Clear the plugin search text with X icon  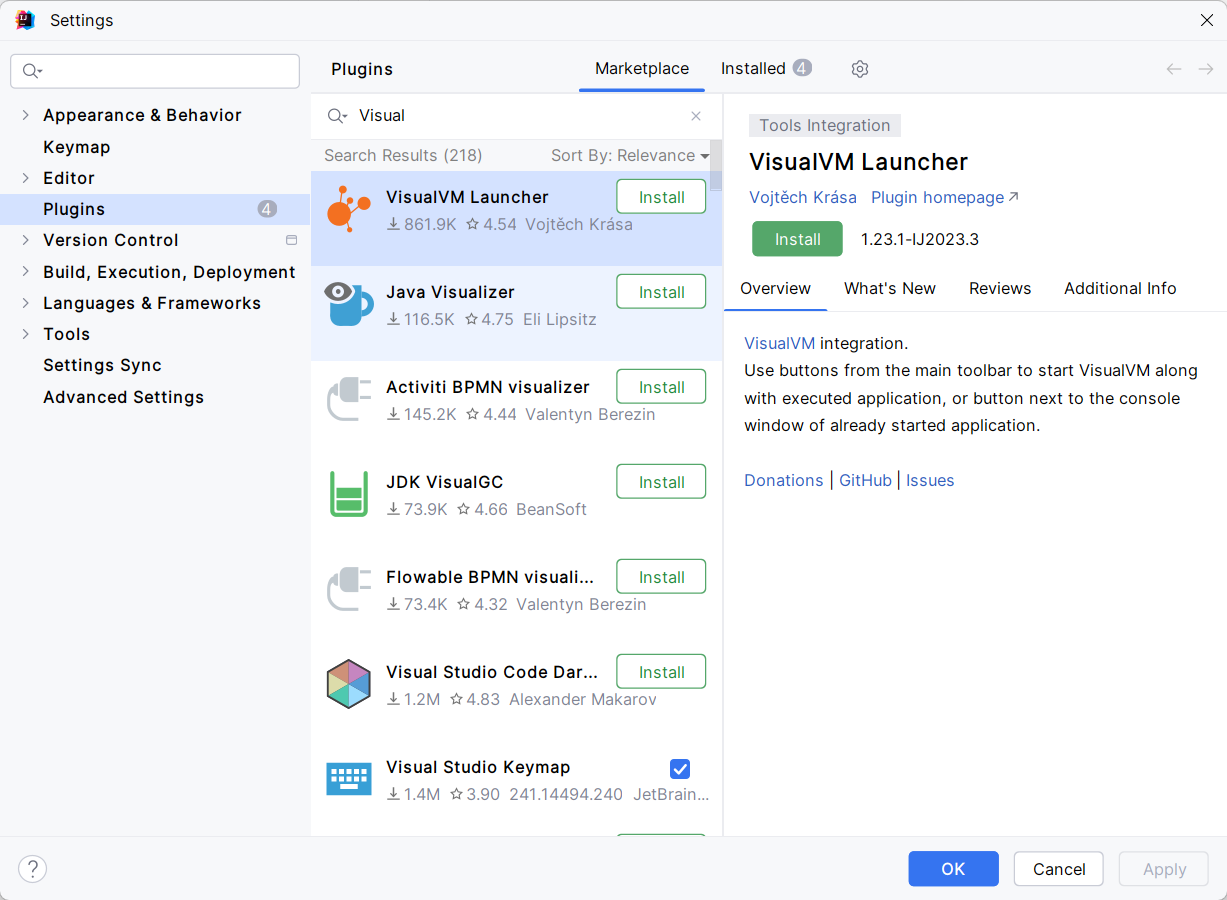tap(696, 116)
